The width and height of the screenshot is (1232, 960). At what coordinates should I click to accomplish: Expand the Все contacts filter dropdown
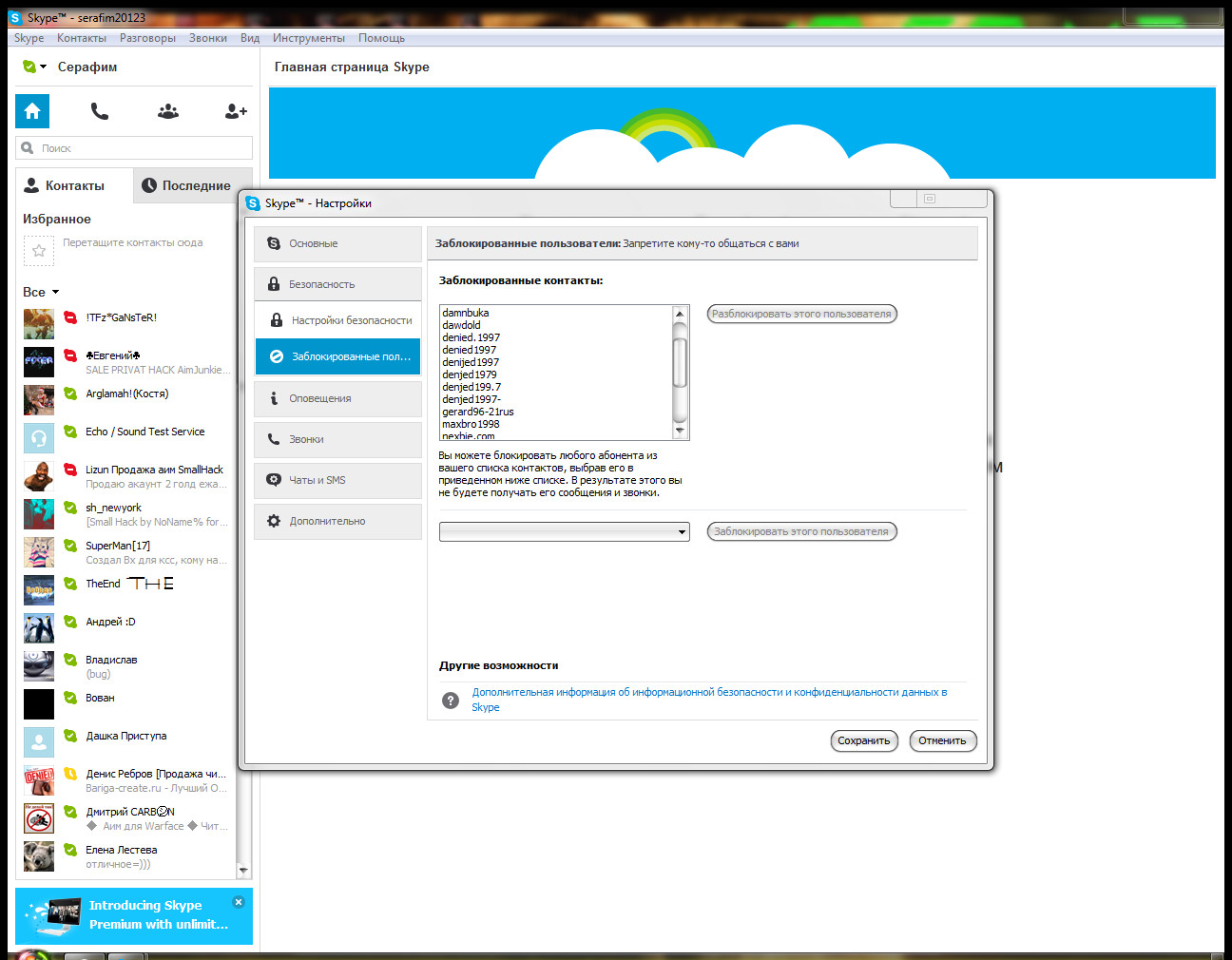(41, 292)
